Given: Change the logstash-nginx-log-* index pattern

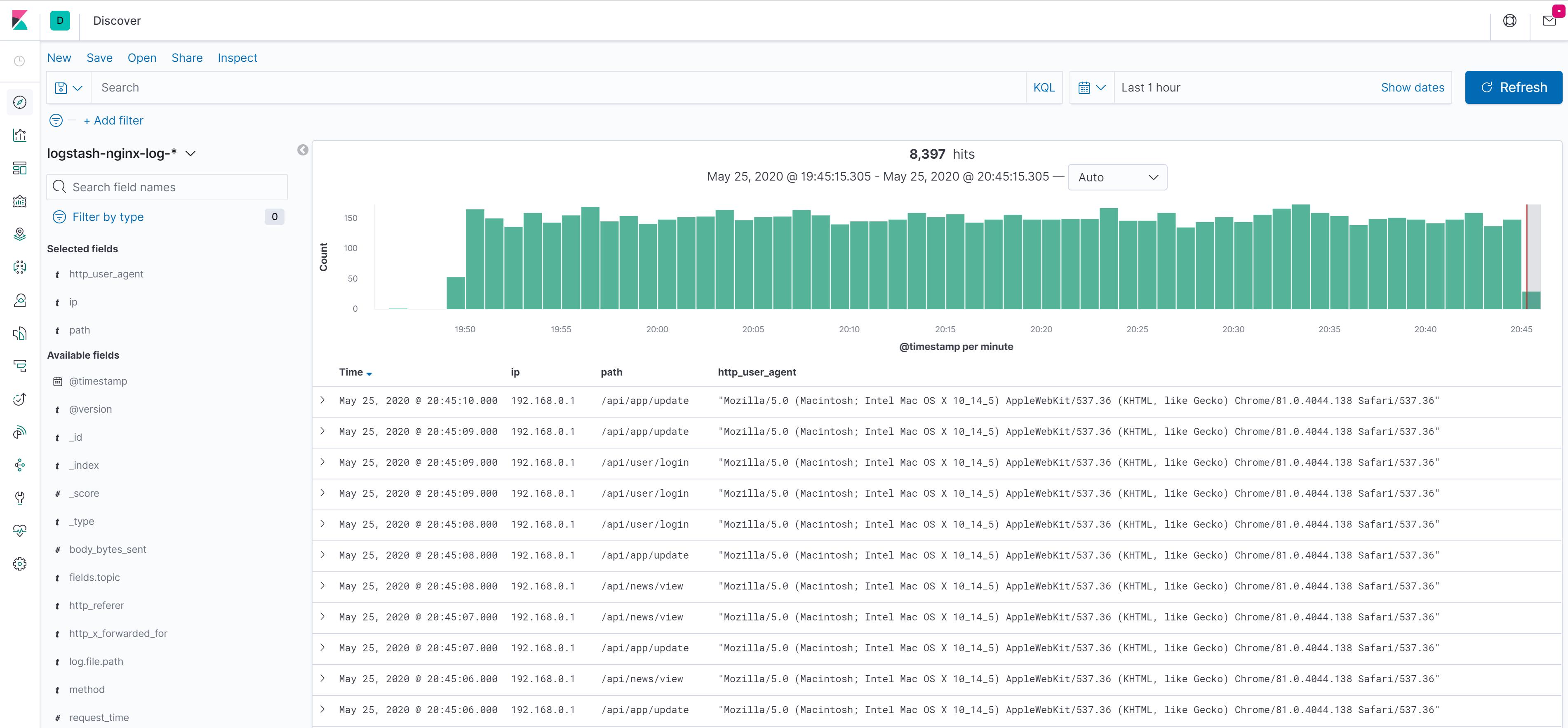Looking at the screenshot, I should pyautogui.click(x=121, y=153).
